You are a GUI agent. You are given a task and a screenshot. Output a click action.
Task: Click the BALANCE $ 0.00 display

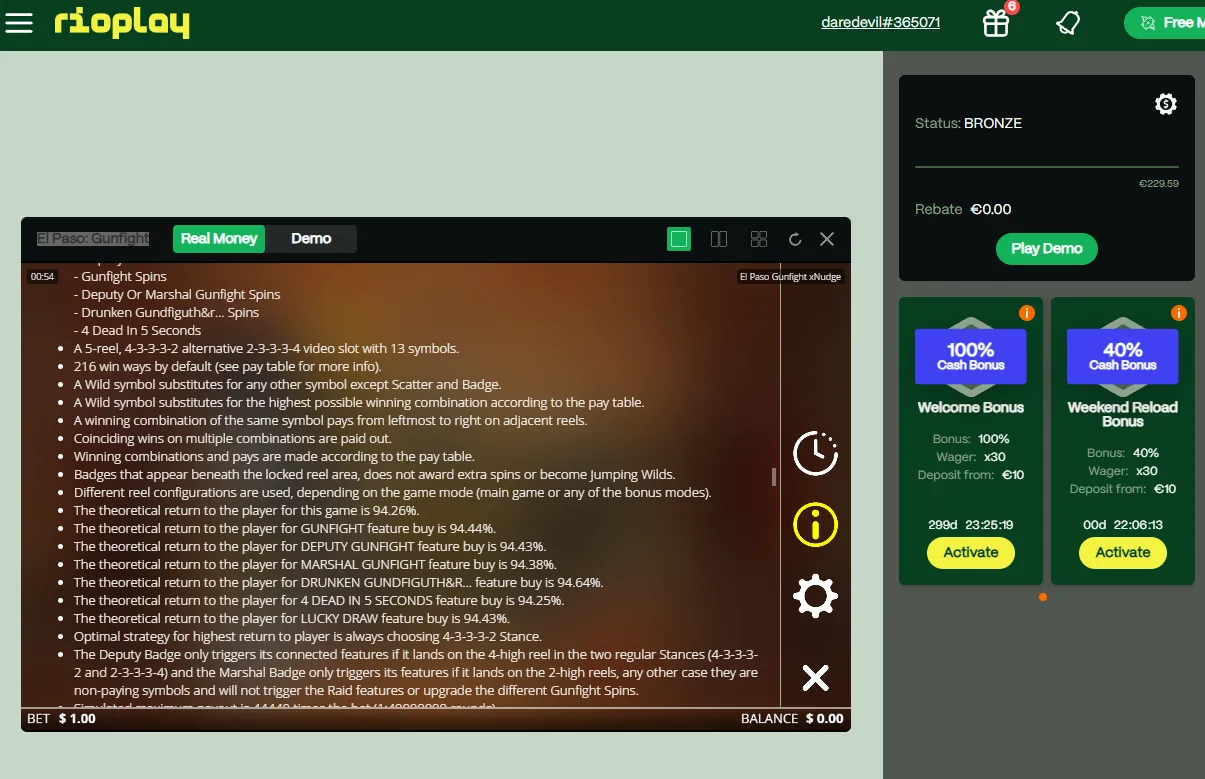click(x=792, y=719)
